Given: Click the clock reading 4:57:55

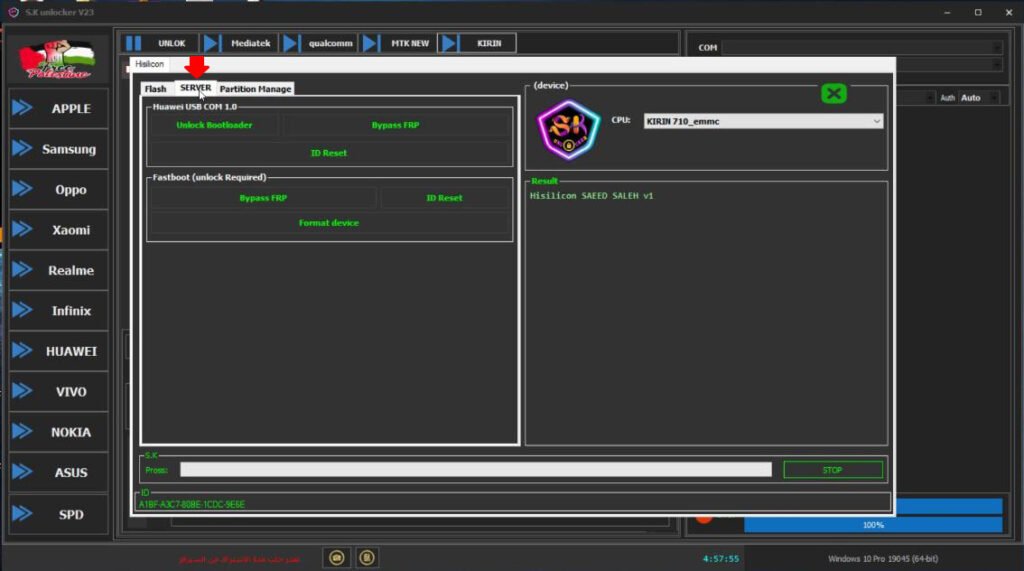Looking at the screenshot, I should click(x=721, y=559).
